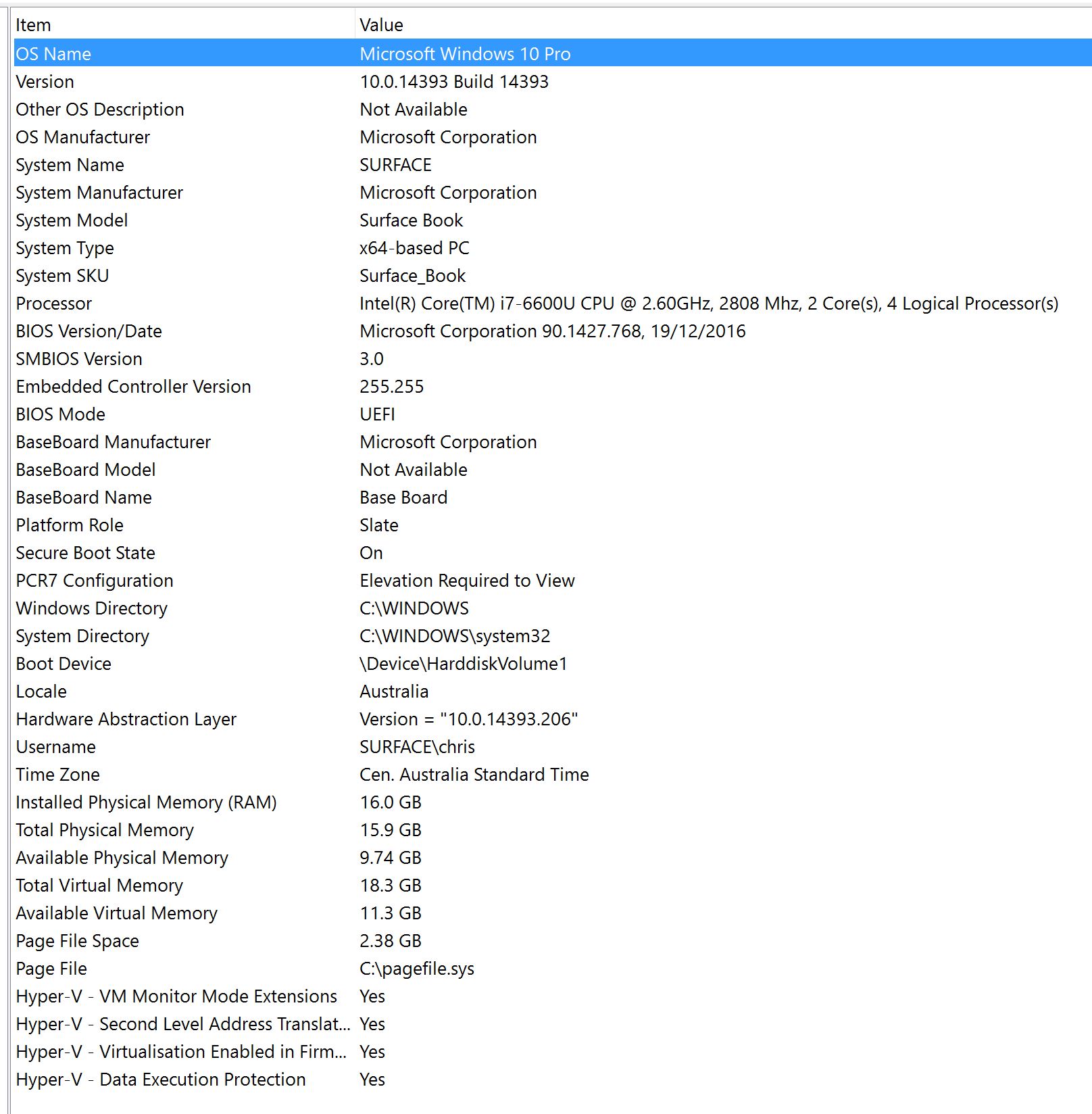Select Cen. Australia Standard Time value
Image resolution: width=1092 pixels, height=1114 pixels.
coord(474,775)
